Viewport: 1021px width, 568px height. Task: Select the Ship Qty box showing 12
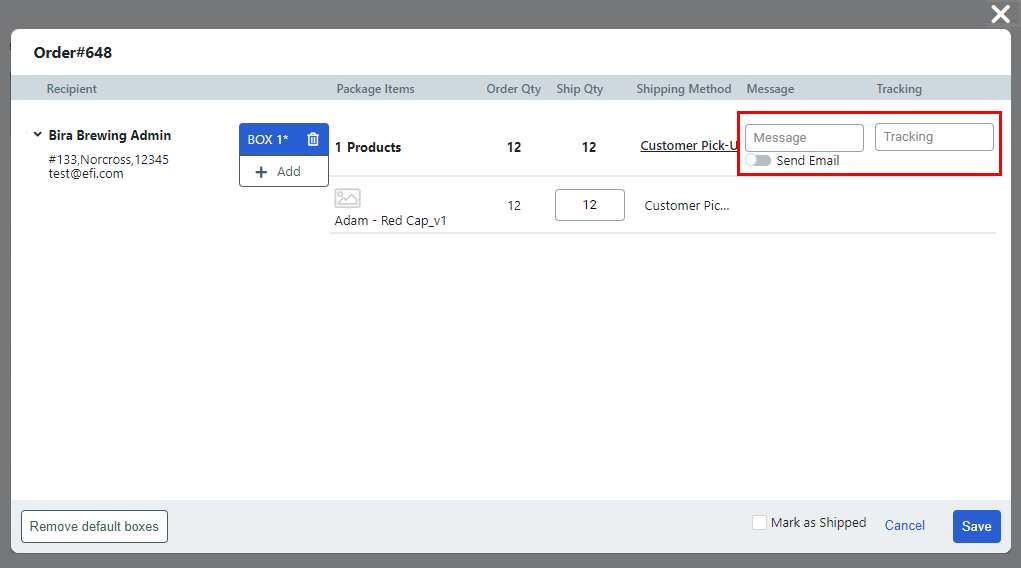tap(589, 205)
